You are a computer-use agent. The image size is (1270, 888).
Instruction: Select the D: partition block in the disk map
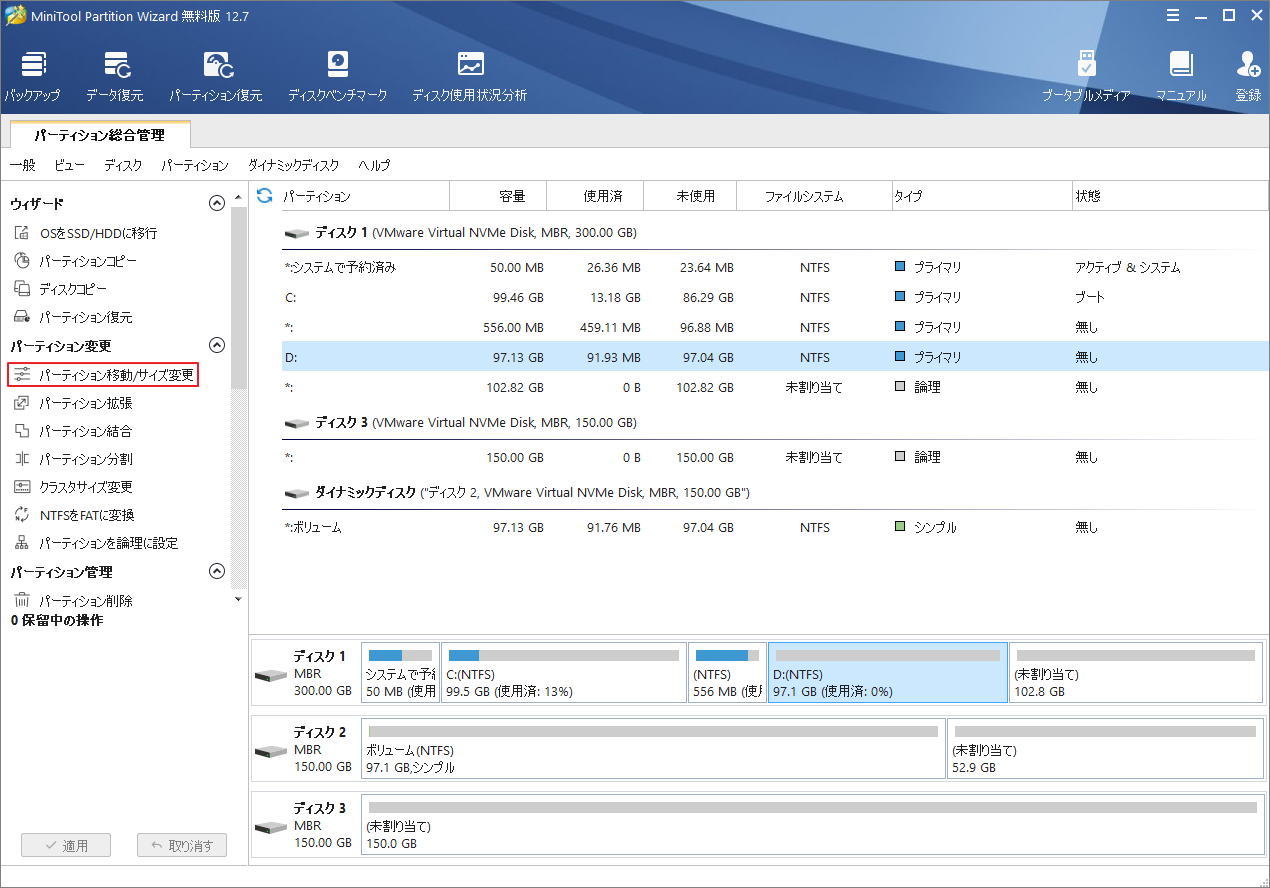(886, 672)
